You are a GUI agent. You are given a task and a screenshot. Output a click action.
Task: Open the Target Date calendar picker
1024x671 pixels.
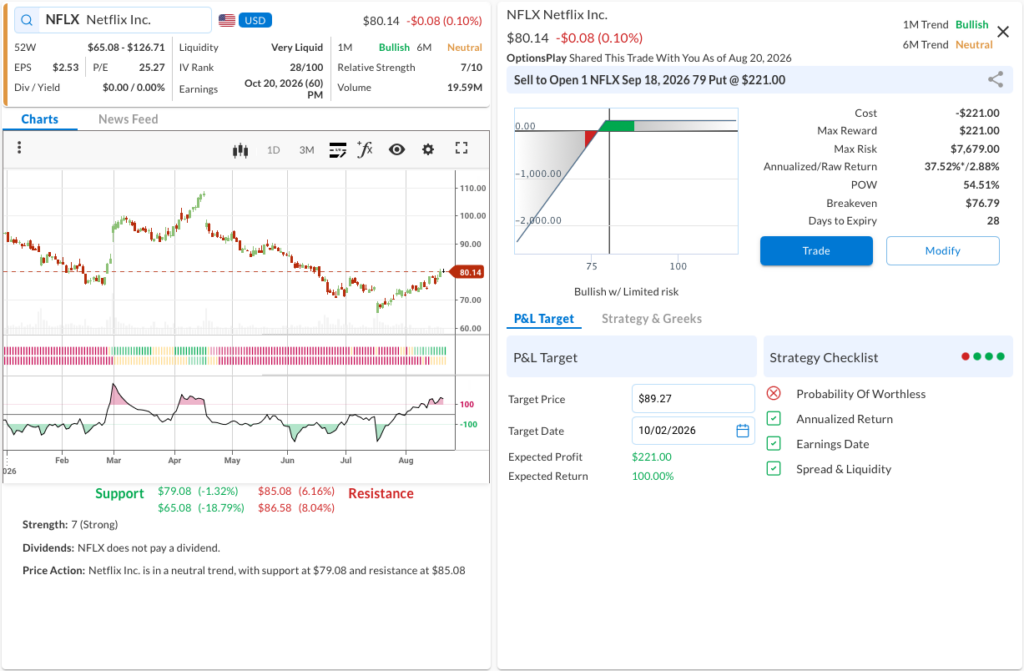click(743, 431)
